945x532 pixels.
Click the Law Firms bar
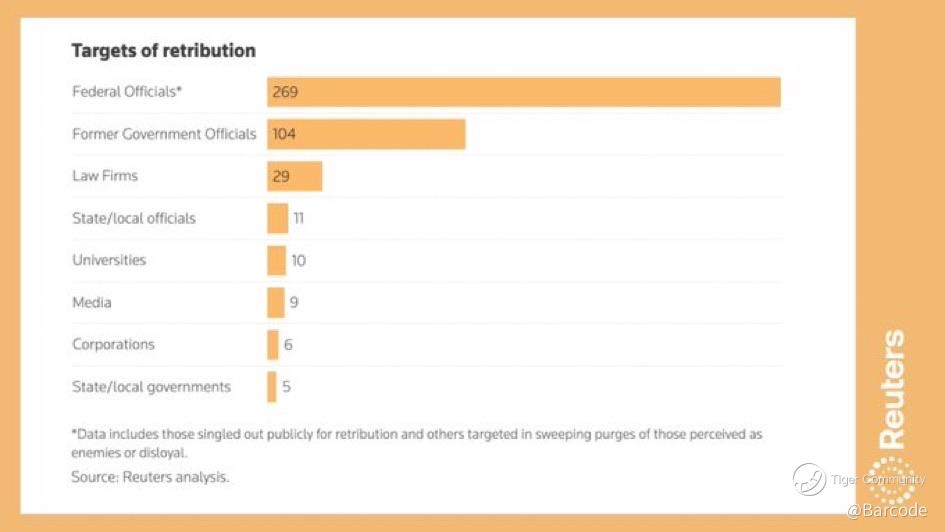(294, 176)
